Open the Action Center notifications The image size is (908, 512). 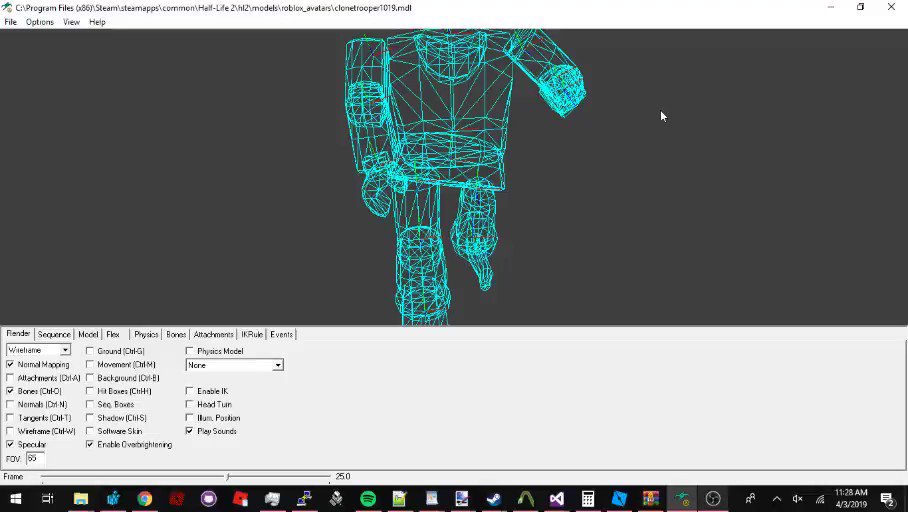pyautogui.click(x=888, y=499)
